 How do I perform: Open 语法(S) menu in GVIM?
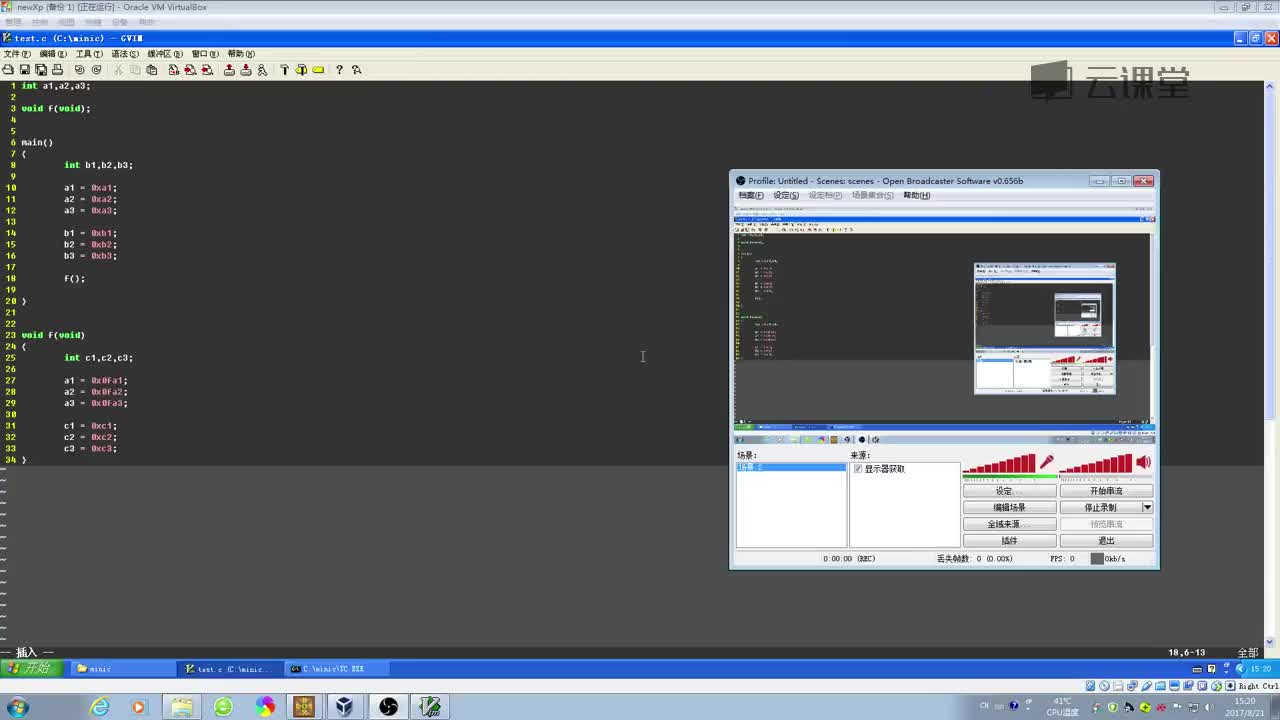coord(125,54)
